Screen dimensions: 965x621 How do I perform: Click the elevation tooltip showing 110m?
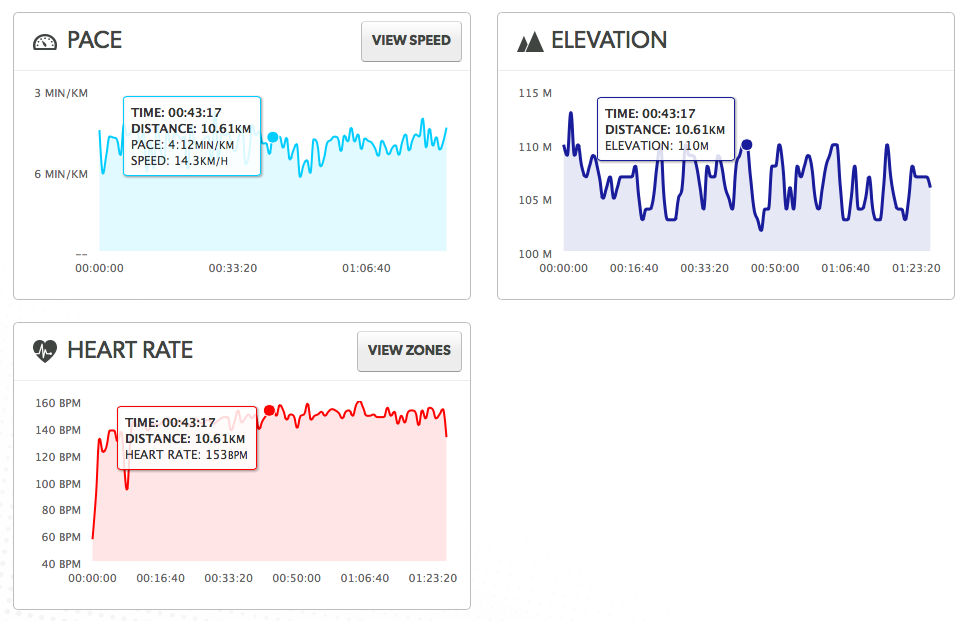point(666,129)
